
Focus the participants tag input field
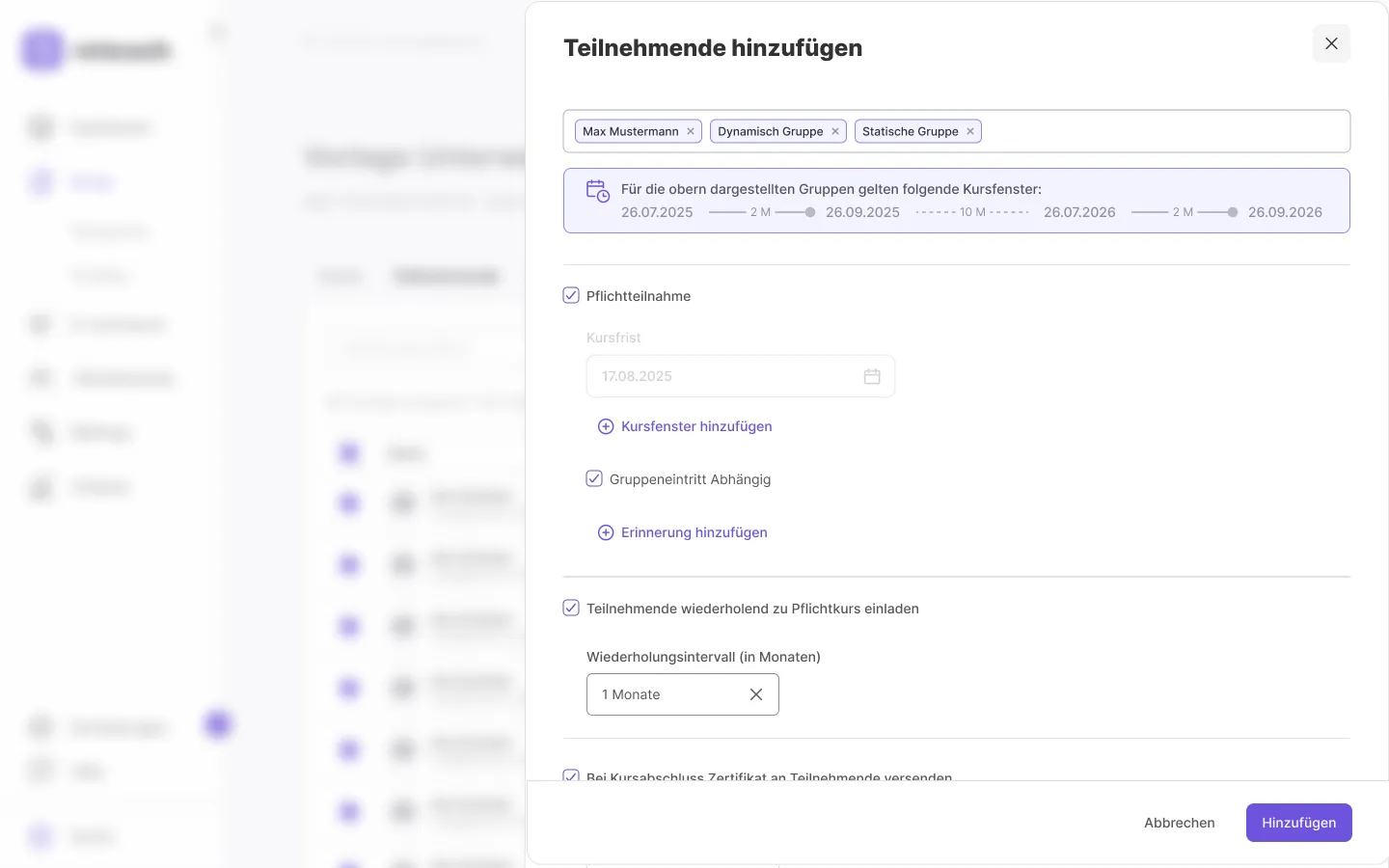click(1157, 131)
